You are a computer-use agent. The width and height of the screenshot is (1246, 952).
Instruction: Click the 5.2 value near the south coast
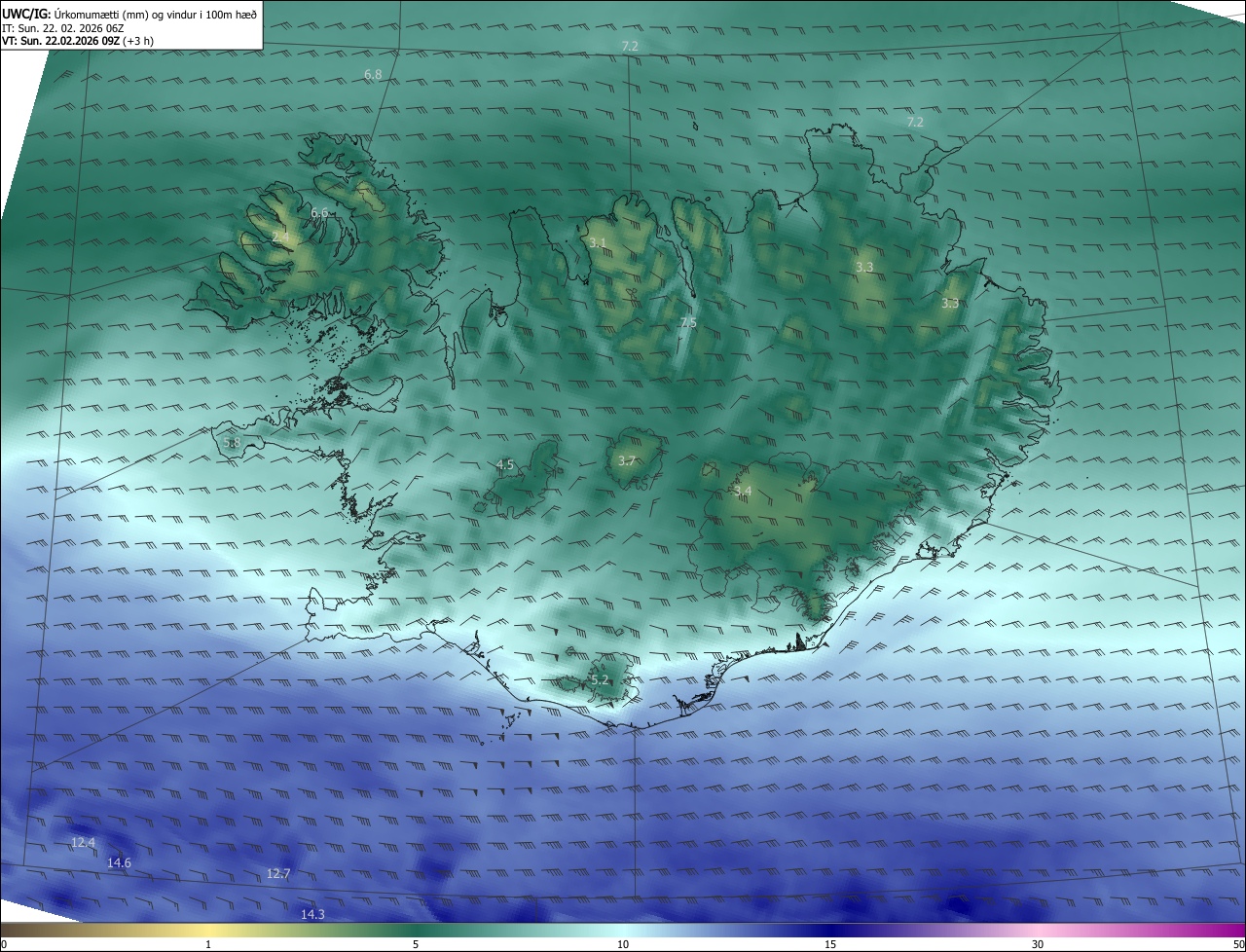tap(599, 679)
